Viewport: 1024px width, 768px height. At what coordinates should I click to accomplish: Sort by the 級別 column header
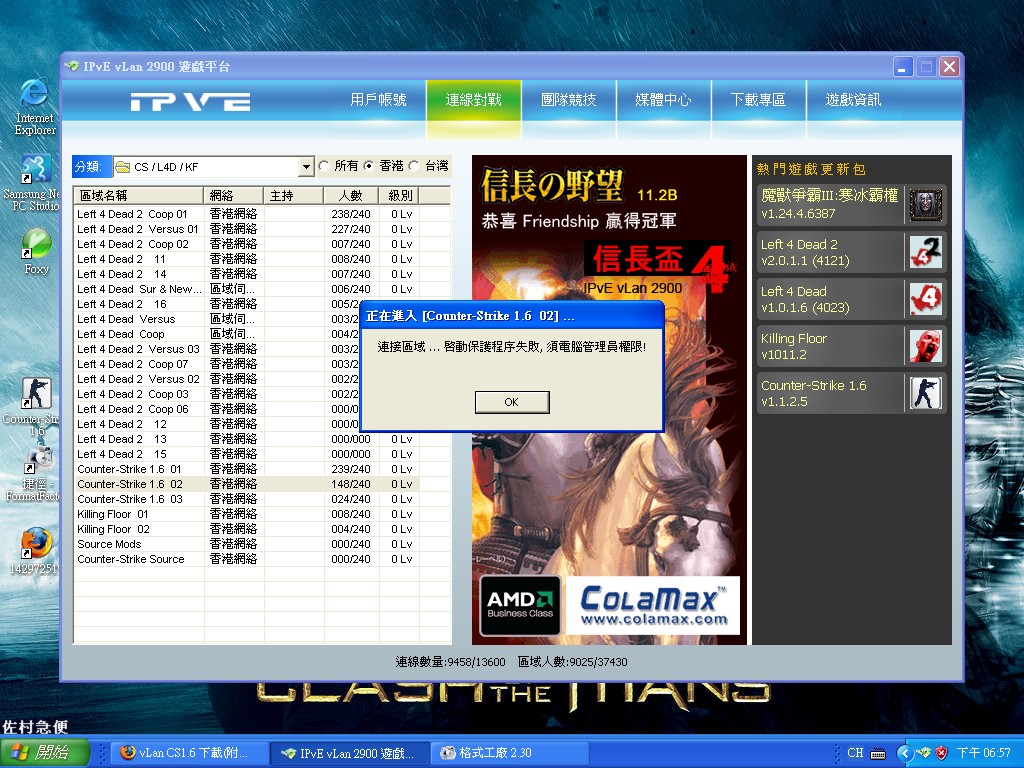(400, 195)
